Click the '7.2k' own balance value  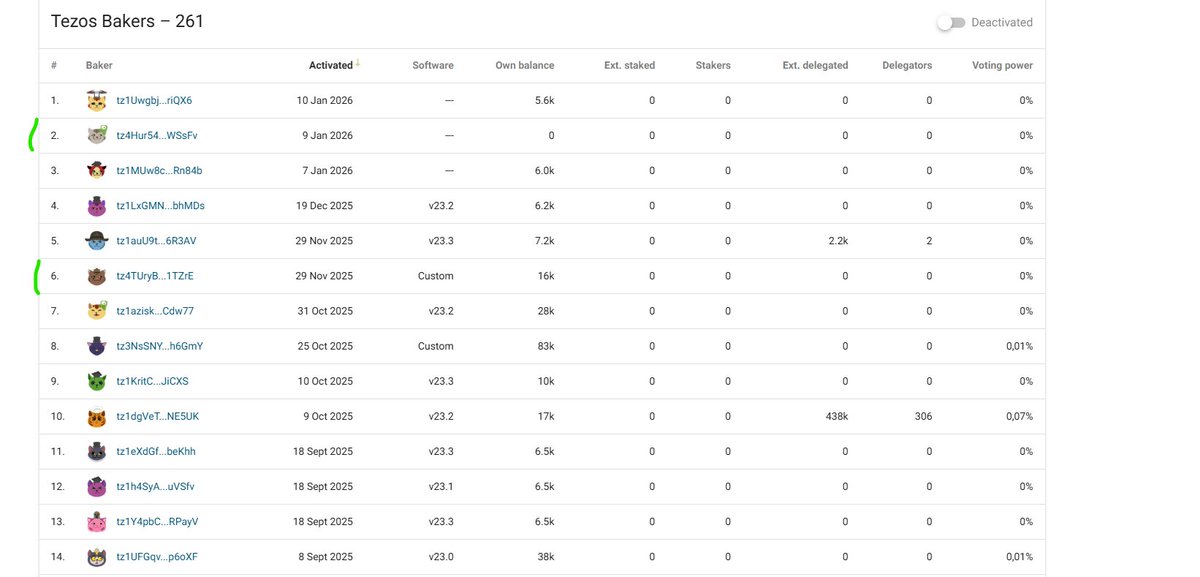point(544,241)
